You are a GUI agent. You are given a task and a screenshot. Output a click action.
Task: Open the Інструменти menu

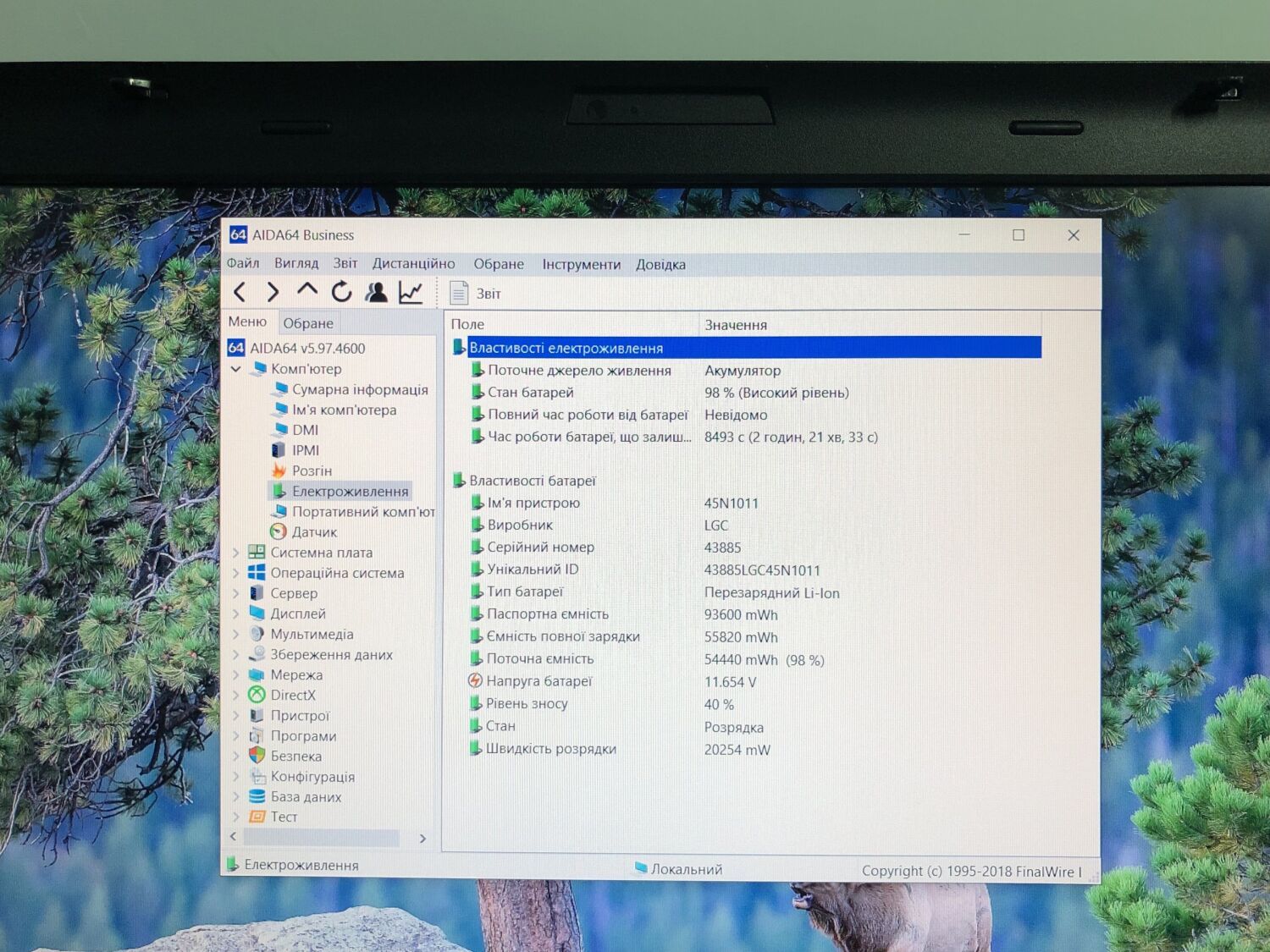coord(581,265)
